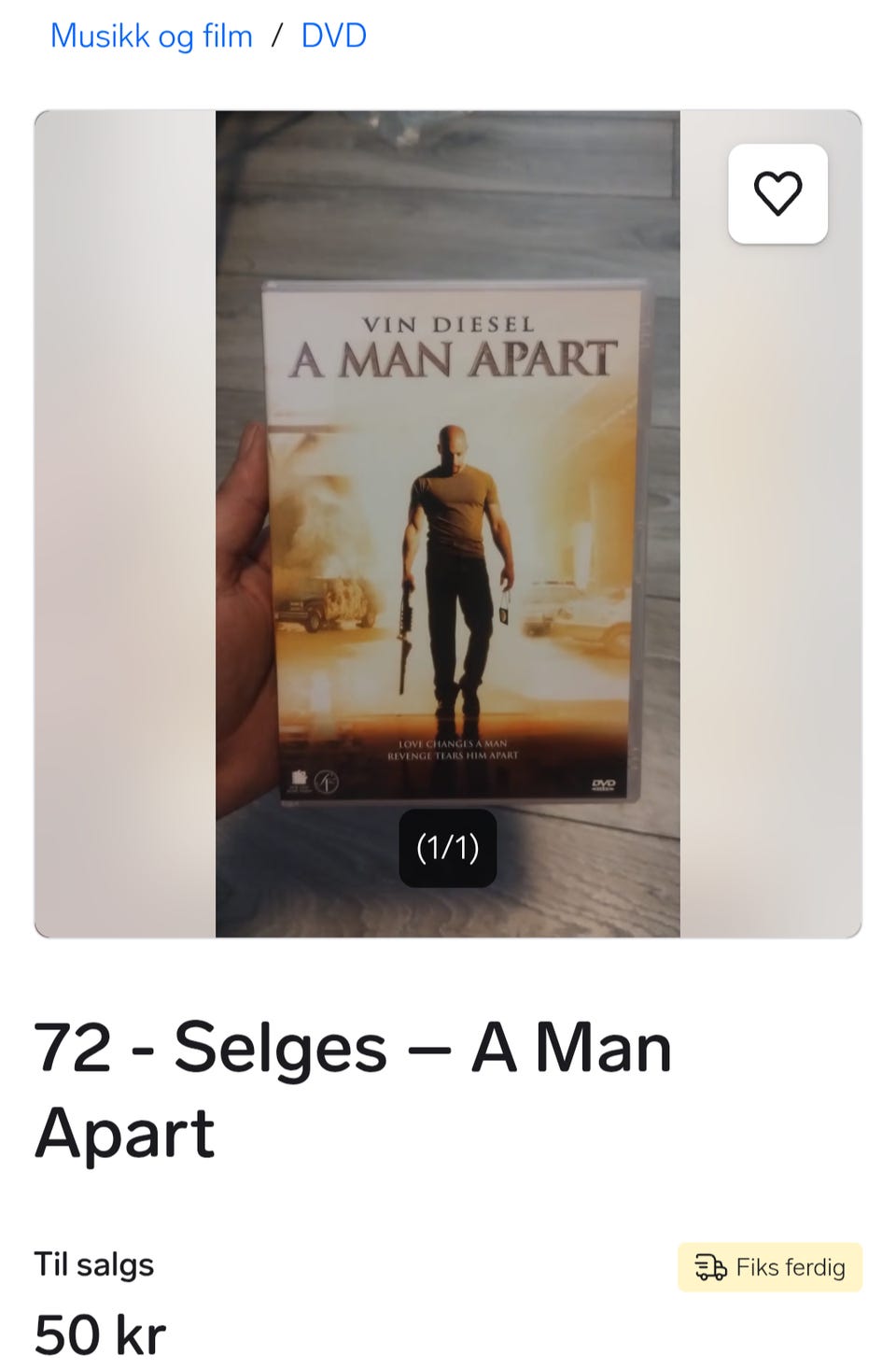Open the A Man Apart cover photo
Screen dimensions: 896x1369
(448, 524)
